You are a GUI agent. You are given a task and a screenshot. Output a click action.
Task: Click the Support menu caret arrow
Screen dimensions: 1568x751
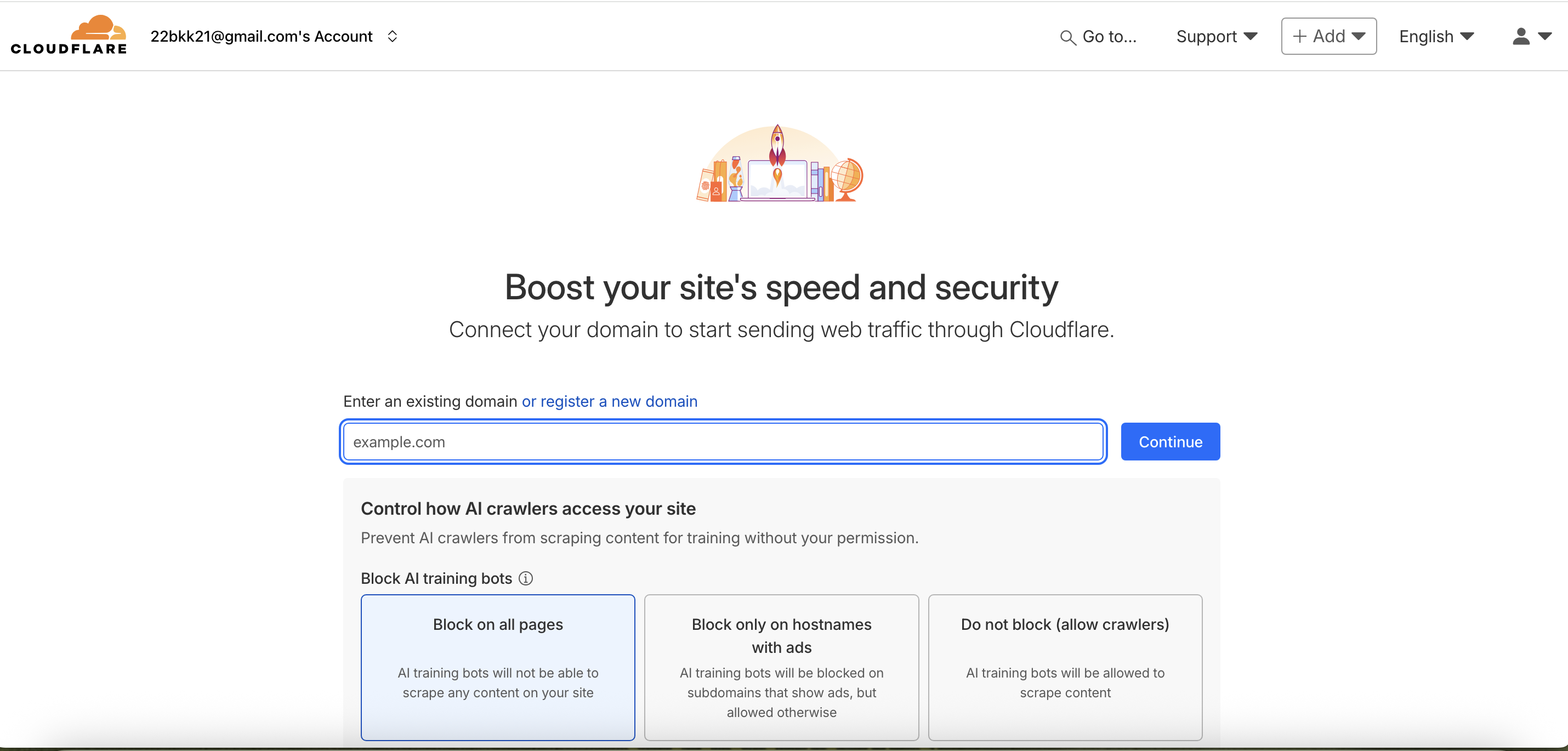(x=1250, y=37)
